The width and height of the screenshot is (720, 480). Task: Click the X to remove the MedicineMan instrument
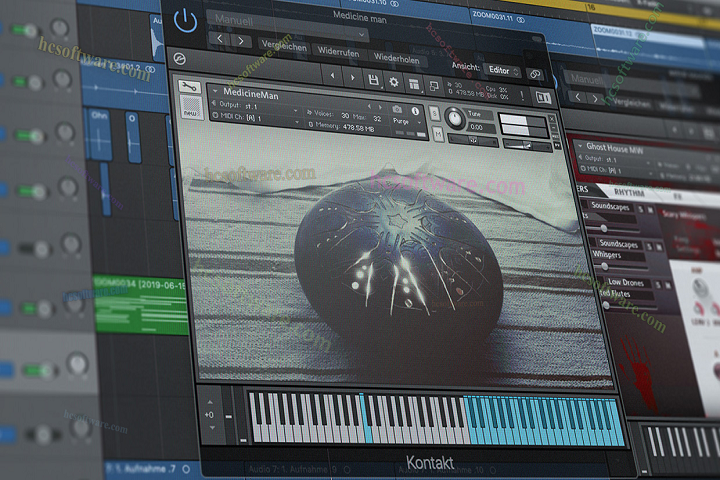click(552, 119)
